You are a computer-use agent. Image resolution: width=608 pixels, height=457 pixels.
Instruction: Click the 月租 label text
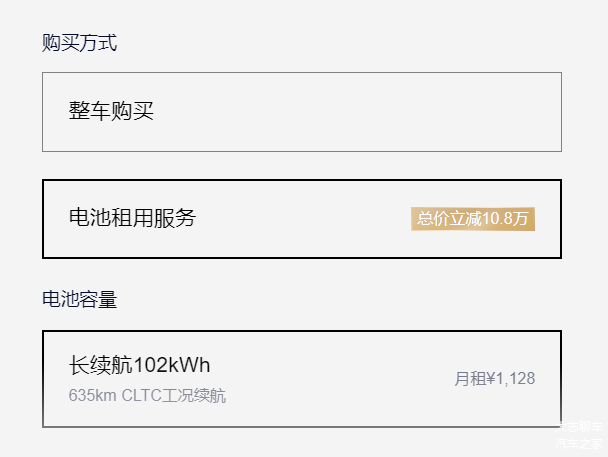[469, 379]
